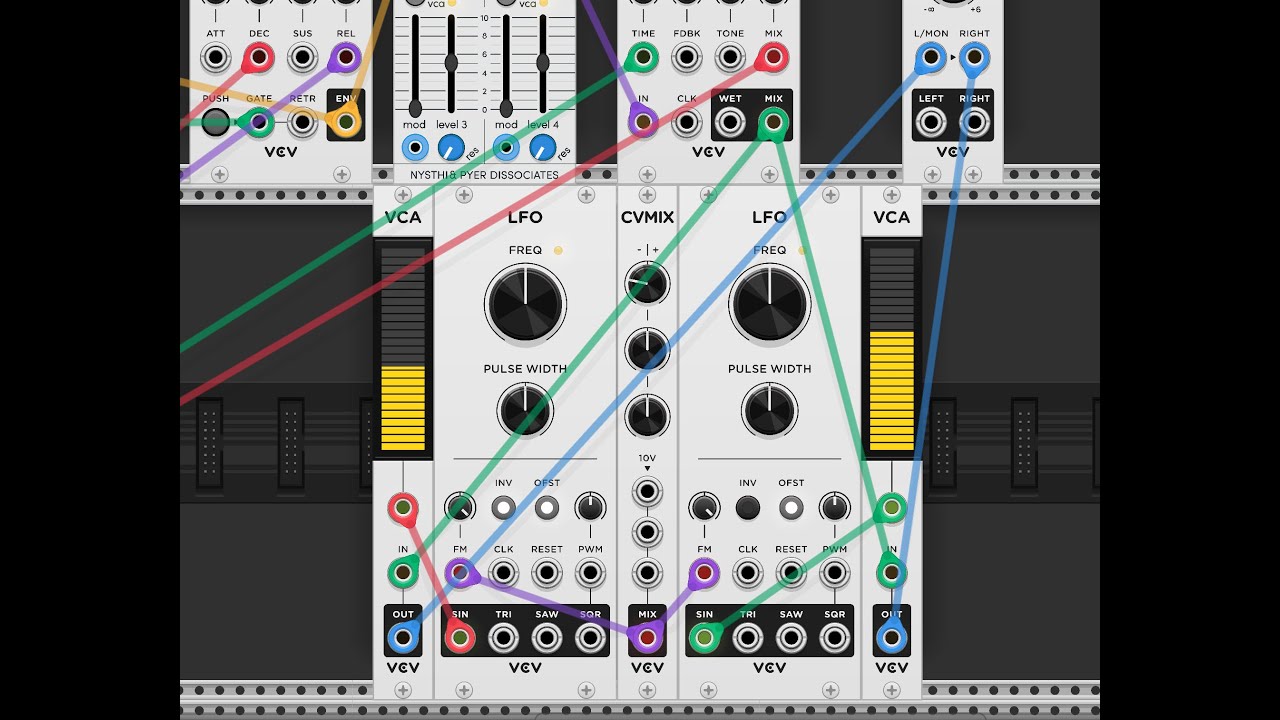Click left LFO FM jack with purple cable
Viewport: 1280px width, 720px height.
click(x=460, y=573)
